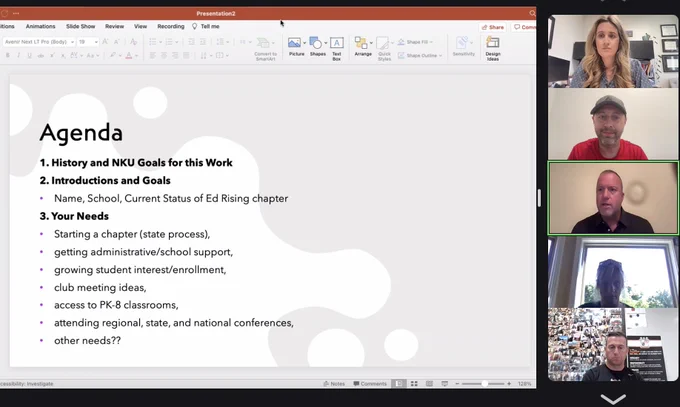Viewport: 680px width, 407px height.
Task: Toggle Italic formatting
Action: 19,55
